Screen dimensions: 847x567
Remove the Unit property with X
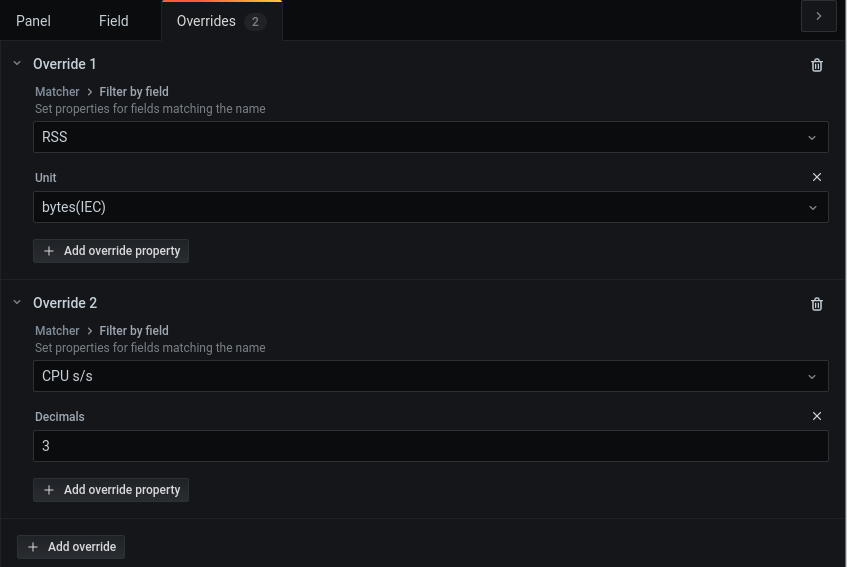(817, 177)
